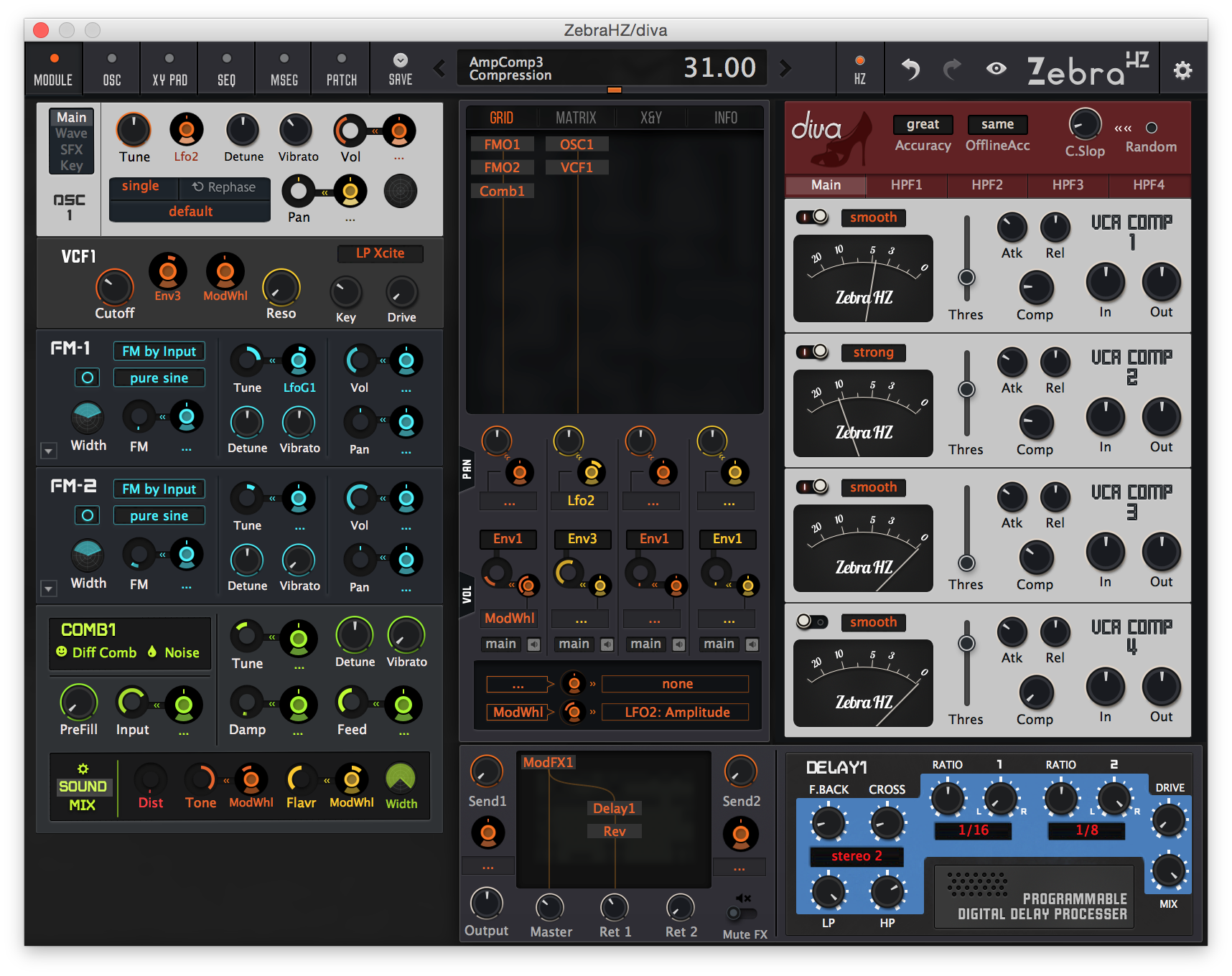Image resolution: width=1232 pixels, height=976 pixels.
Task: Toggle Mute FX switch
Action: click(x=742, y=913)
